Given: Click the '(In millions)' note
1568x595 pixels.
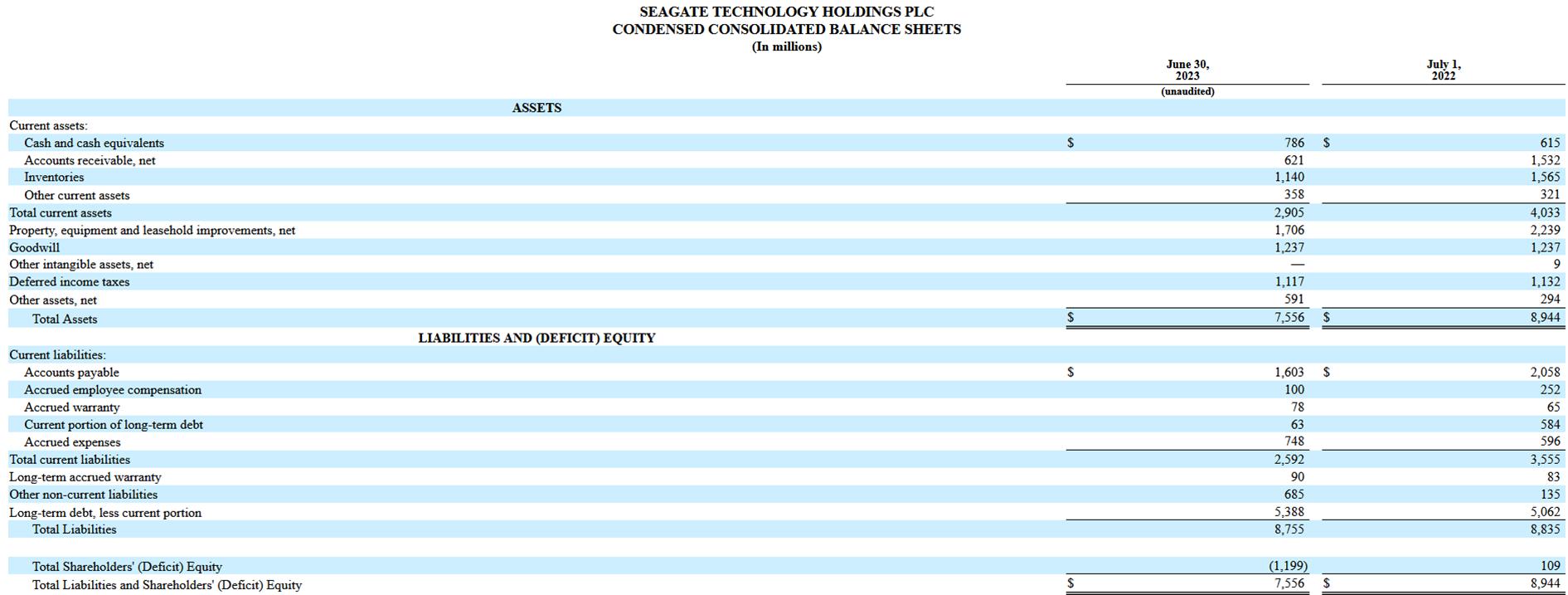Looking at the screenshot, I should pyautogui.click(x=786, y=46).
